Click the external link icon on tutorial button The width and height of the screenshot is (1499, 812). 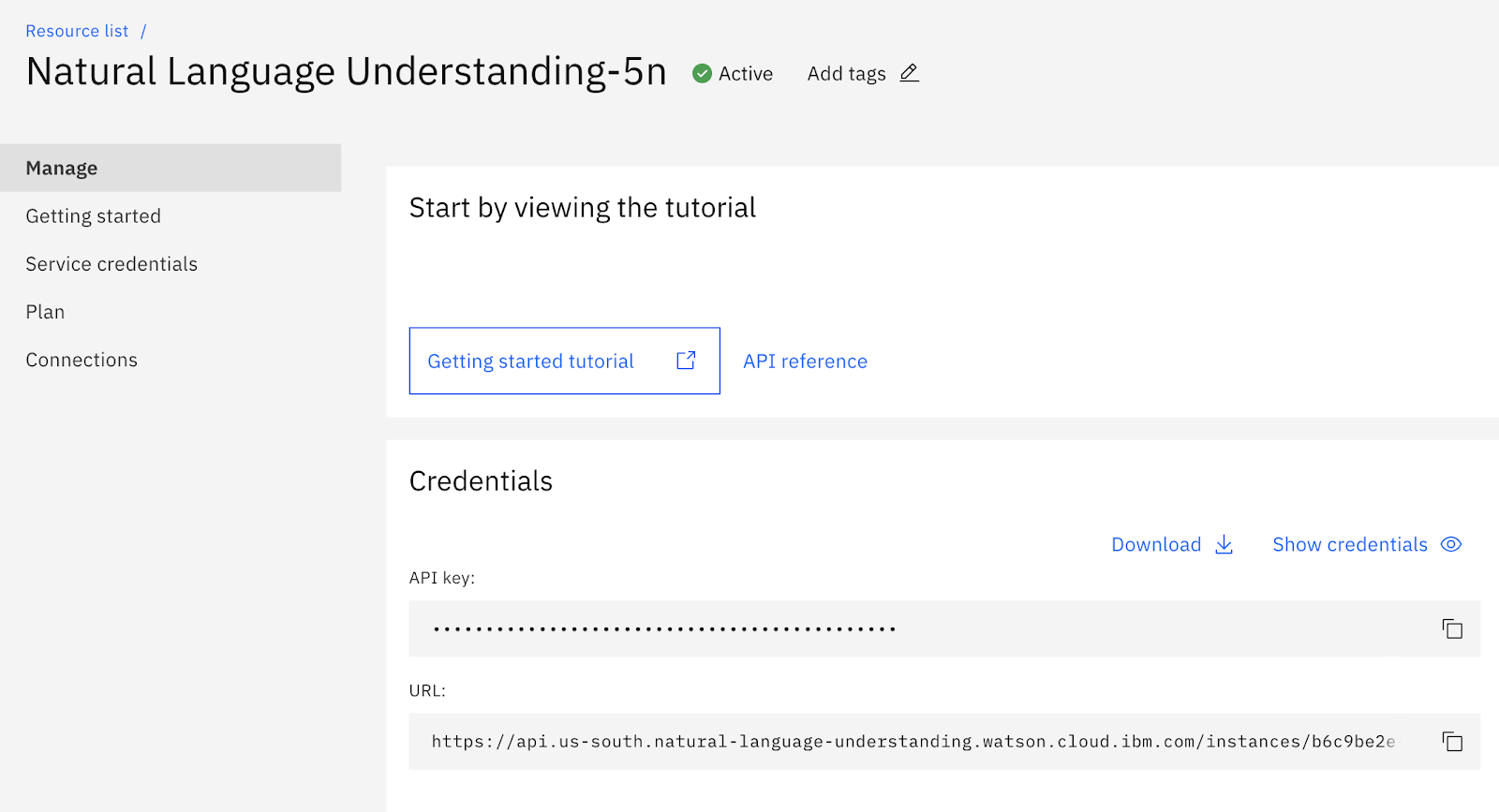(686, 361)
